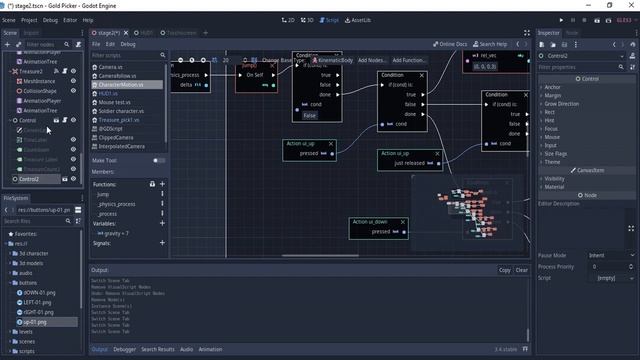Toggle the False checkbox in Condition node
Screen dimensions: 640x360
(309, 116)
